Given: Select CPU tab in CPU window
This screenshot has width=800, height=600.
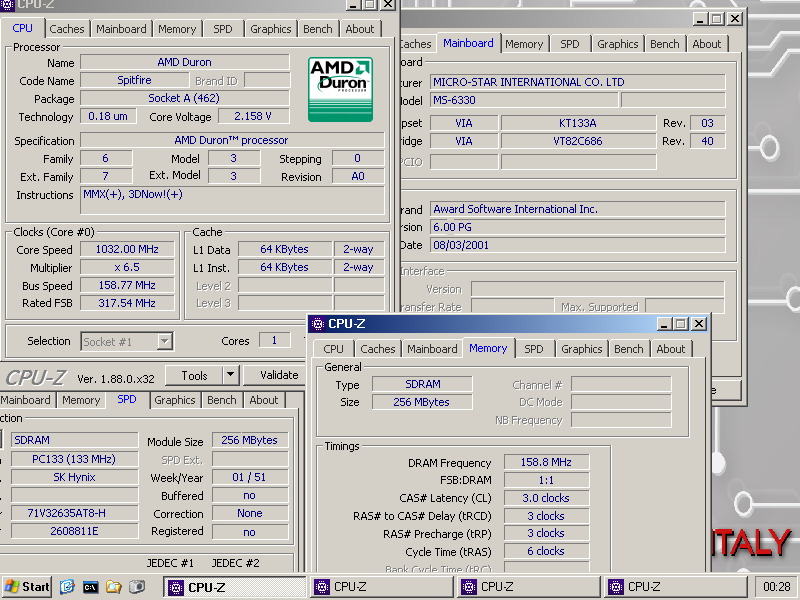Looking at the screenshot, I should pyautogui.click(x=22, y=28).
